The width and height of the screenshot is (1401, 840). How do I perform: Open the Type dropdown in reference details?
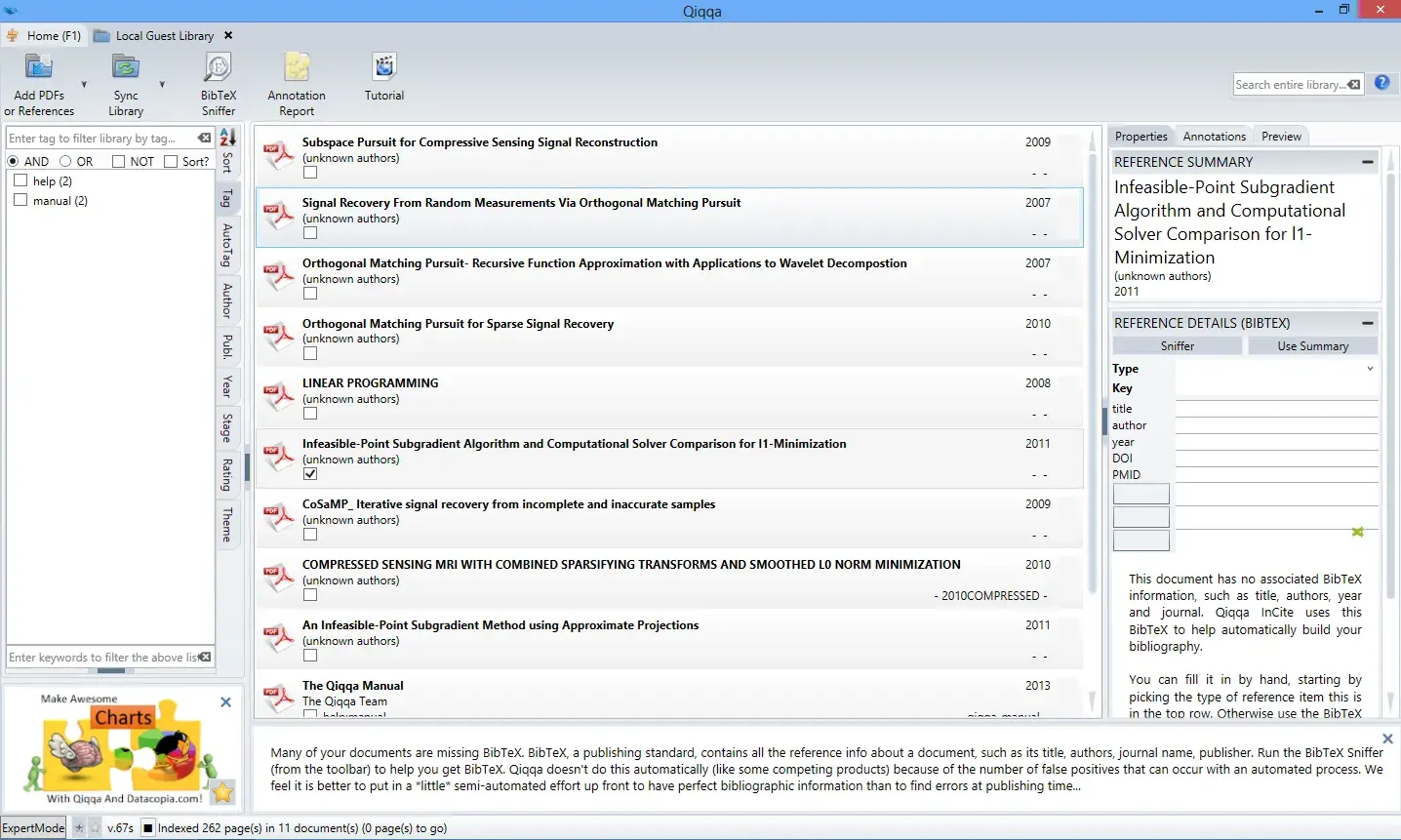[x=1276, y=369]
